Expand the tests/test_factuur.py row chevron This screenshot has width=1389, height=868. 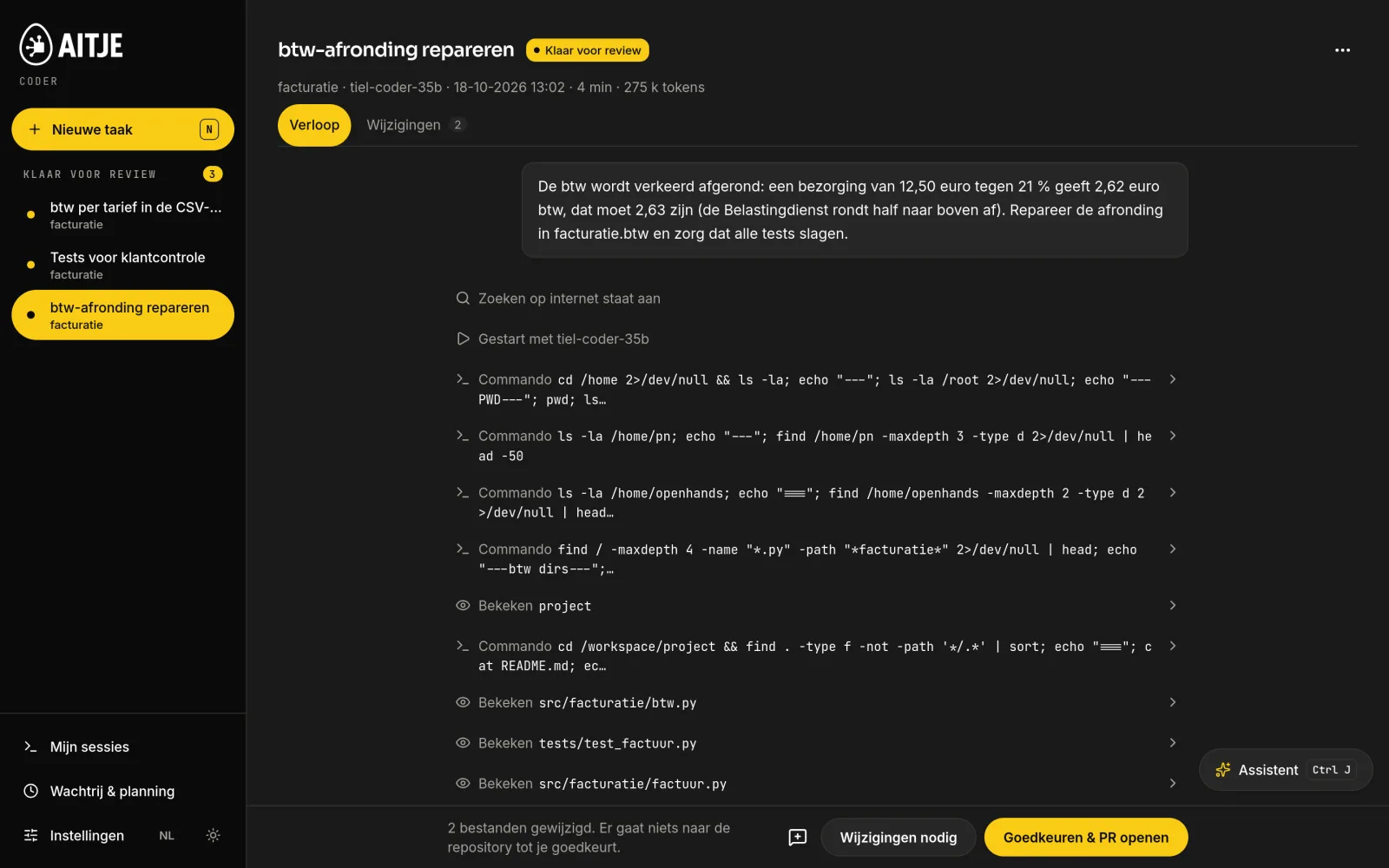[x=1172, y=743]
